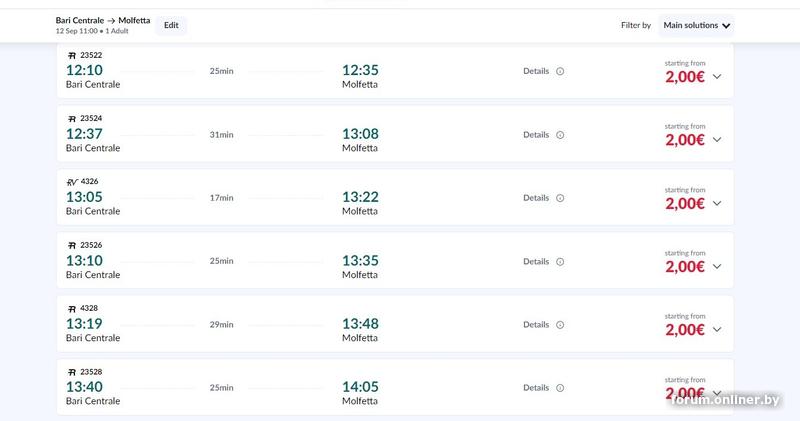
Task: Open Details for the 12:37 train
Action: [536, 135]
